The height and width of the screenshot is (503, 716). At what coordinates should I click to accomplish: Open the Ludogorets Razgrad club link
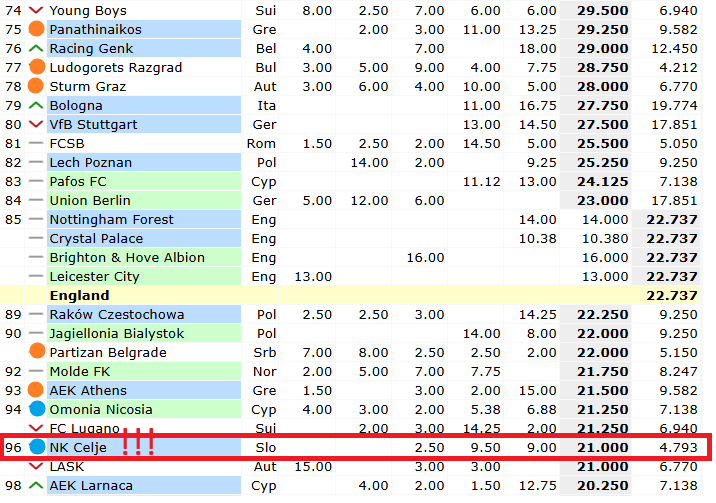coord(116,68)
